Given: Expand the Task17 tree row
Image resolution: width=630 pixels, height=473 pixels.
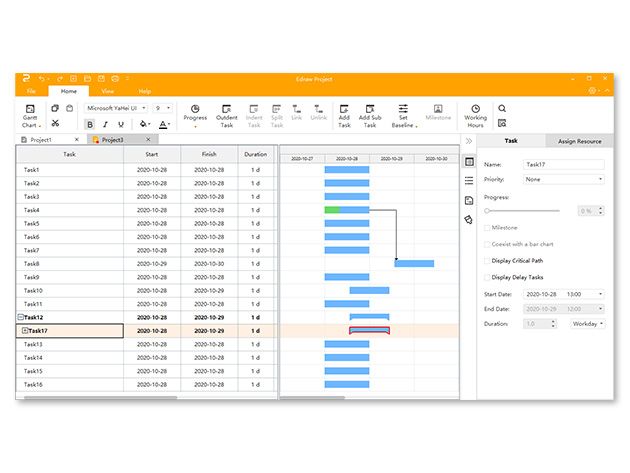Looking at the screenshot, I should (25, 331).
